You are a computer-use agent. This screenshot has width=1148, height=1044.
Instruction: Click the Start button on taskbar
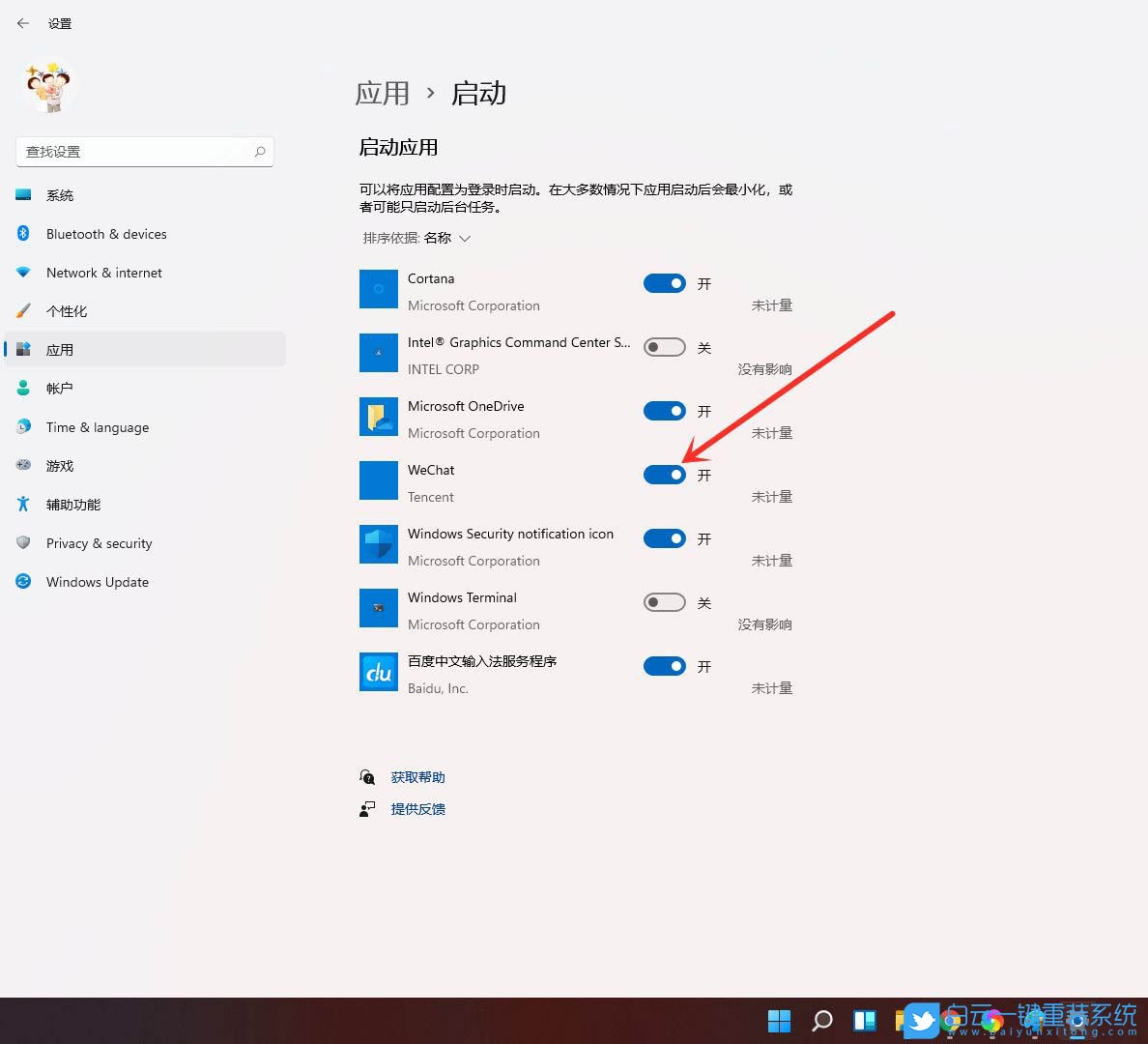[779, 1020]
